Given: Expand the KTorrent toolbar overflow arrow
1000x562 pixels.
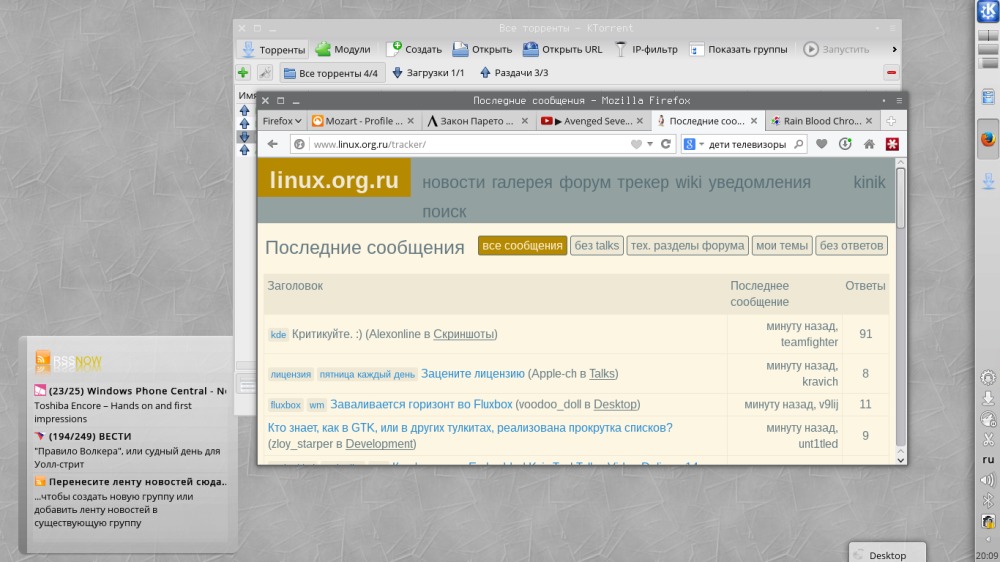Looking at the screenshot, I should (894, 49).
